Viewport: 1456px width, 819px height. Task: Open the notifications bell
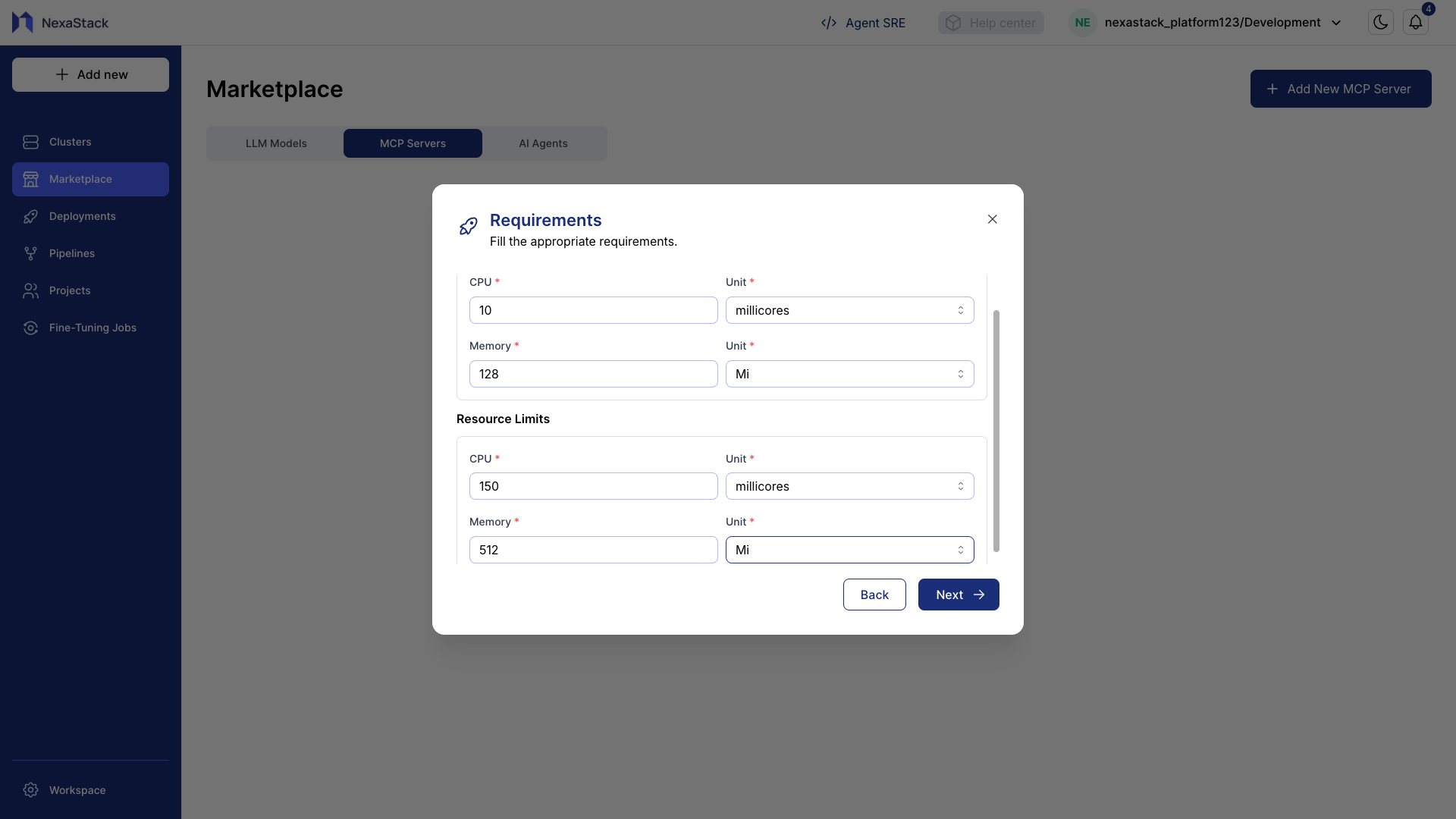[1415, 23]
